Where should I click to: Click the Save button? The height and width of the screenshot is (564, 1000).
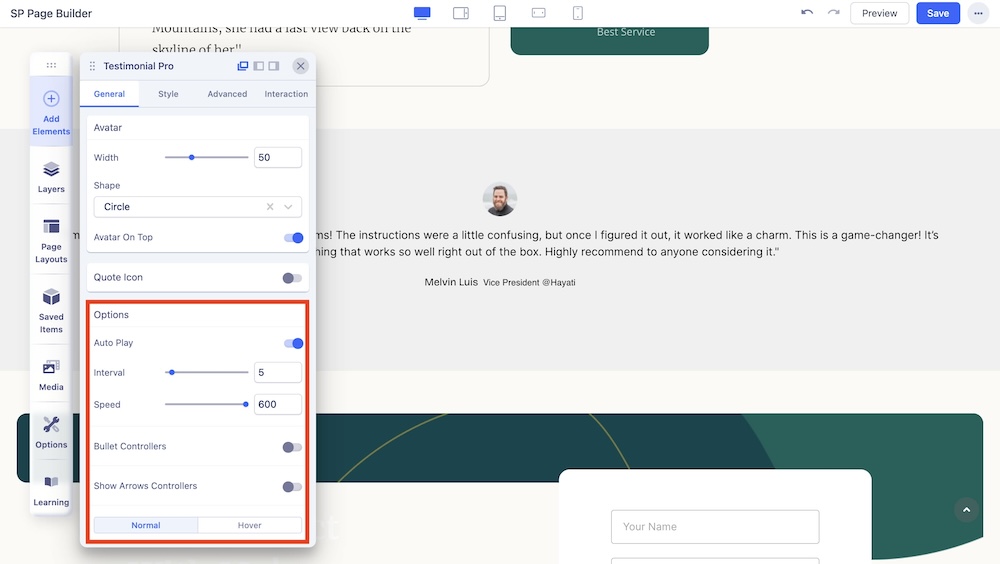[937, 13]
